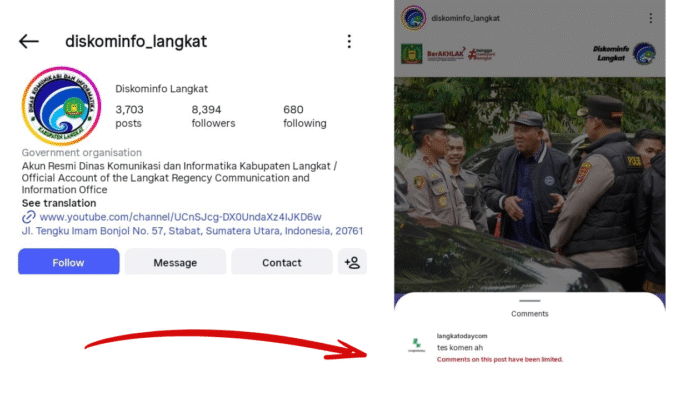Tap the Message button

[175, 262]
